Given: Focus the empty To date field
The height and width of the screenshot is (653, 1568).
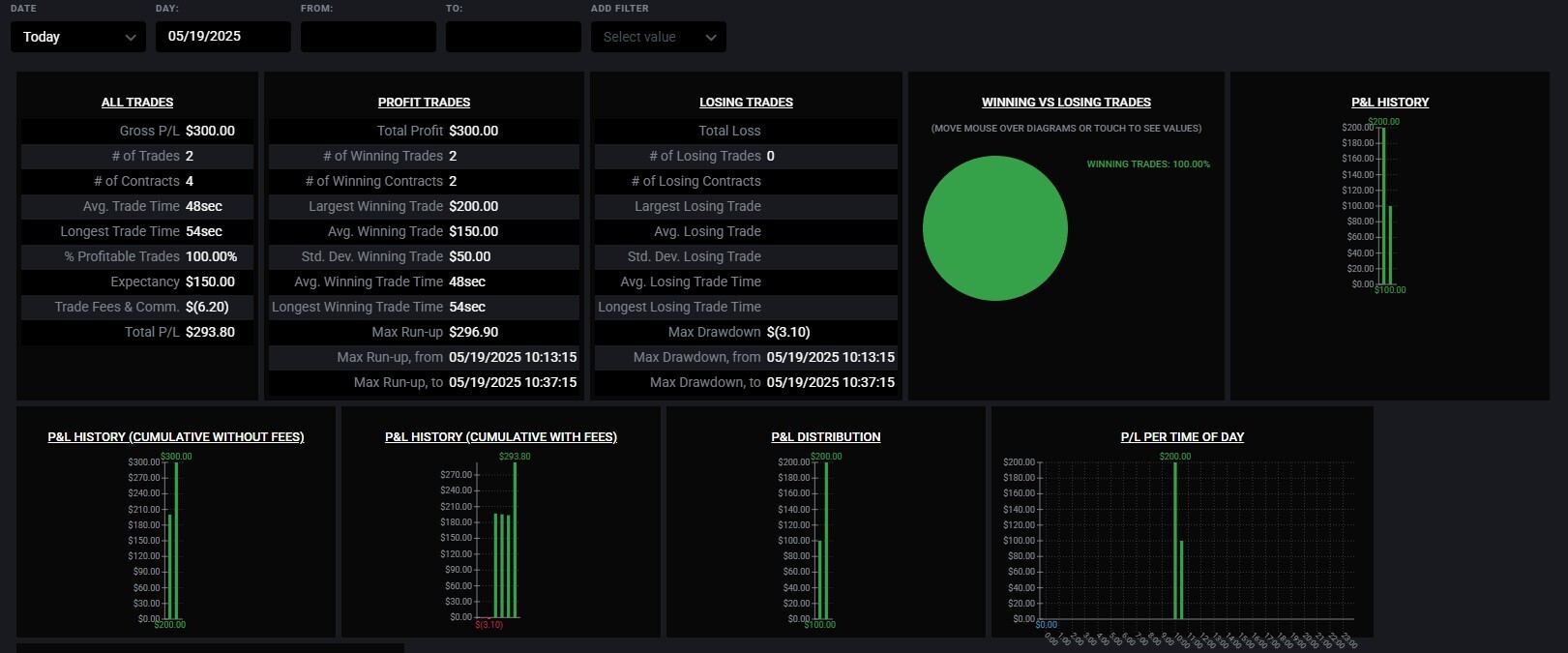Looking at the screenshot, I should pyautogui.click(x=513, y=37).
